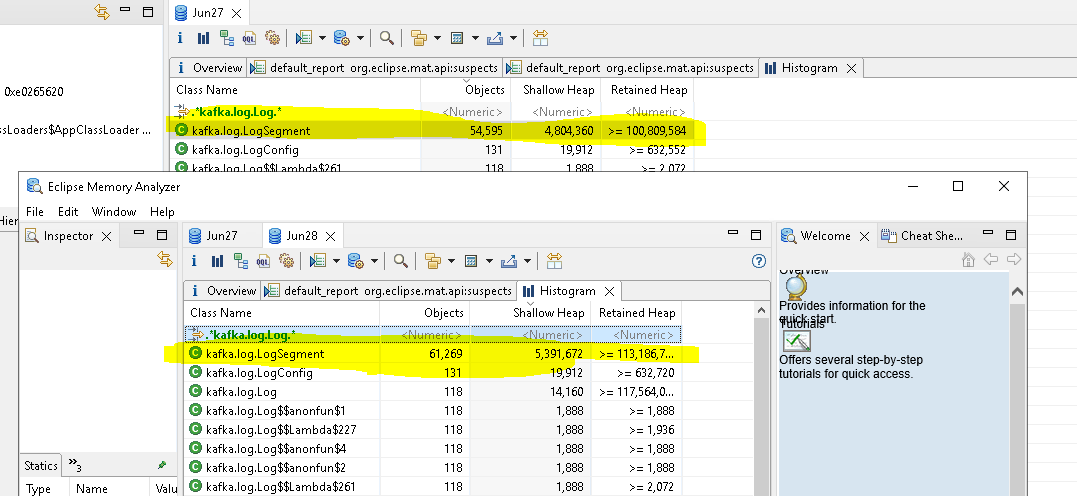Run expert system test icon in Jun28 toolbar
This screenshot has width=1077, height=496.
[x=317, y=261]
